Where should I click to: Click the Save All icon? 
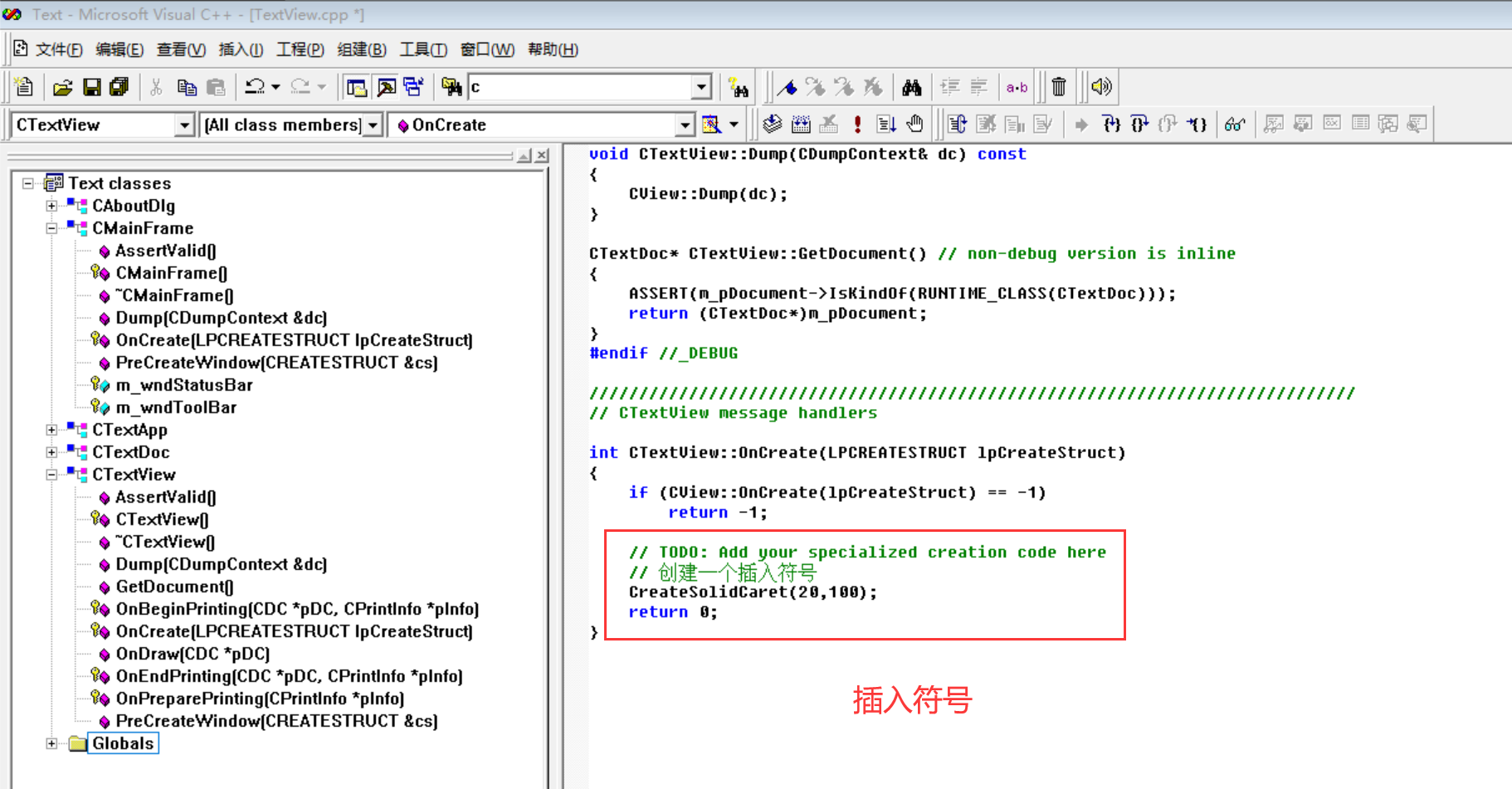[x=119, y=87]
